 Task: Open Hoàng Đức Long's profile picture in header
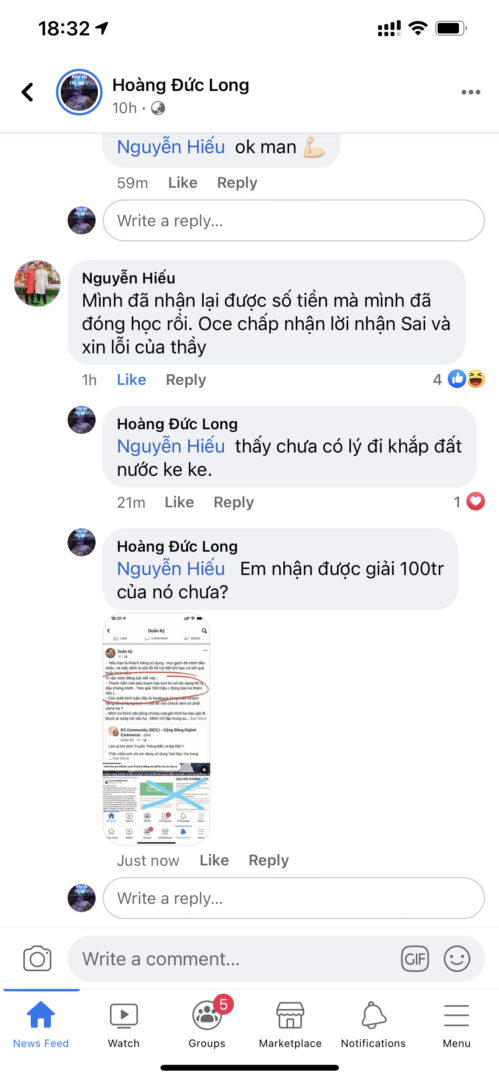79,92
